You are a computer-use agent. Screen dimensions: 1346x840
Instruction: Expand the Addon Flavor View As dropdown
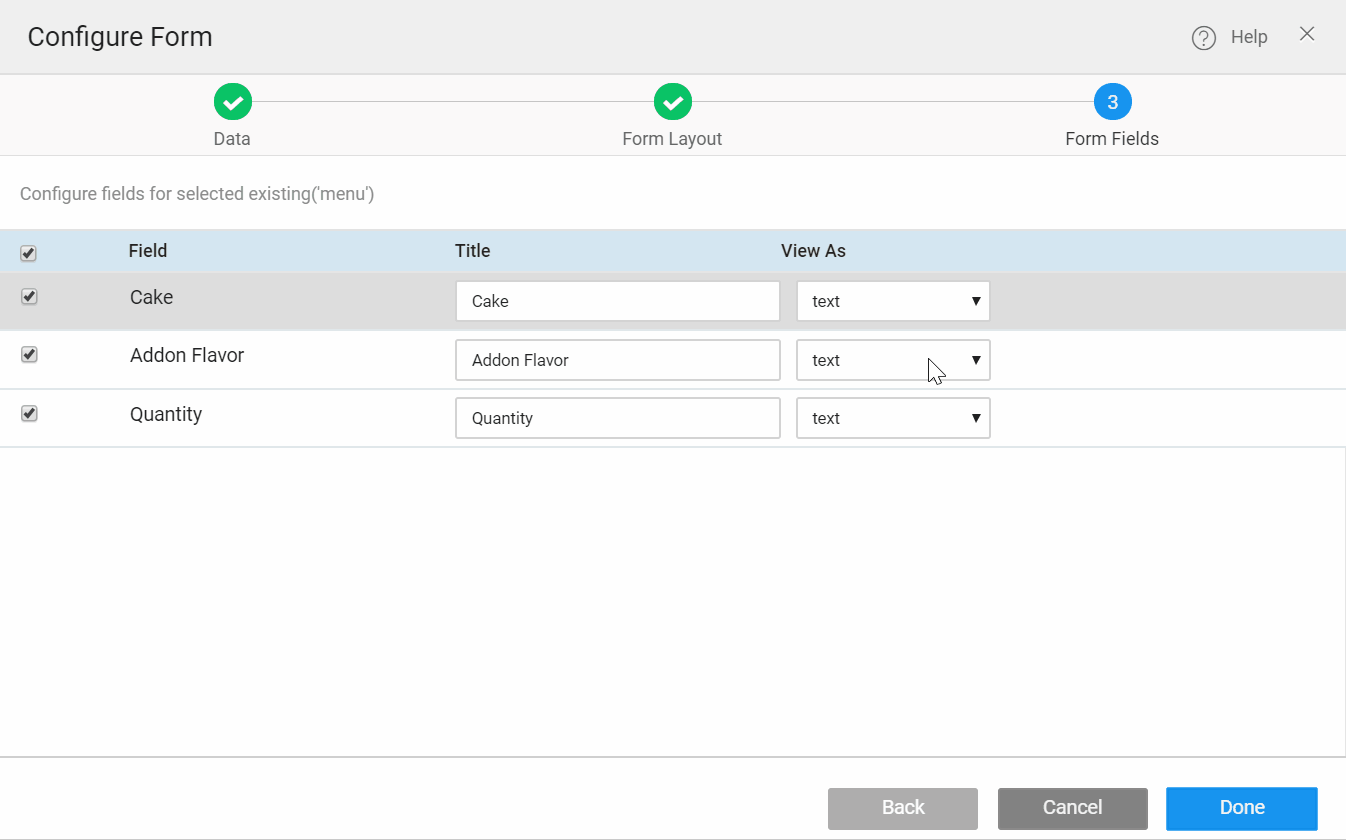pyautogui.click(x=892, y=360)
